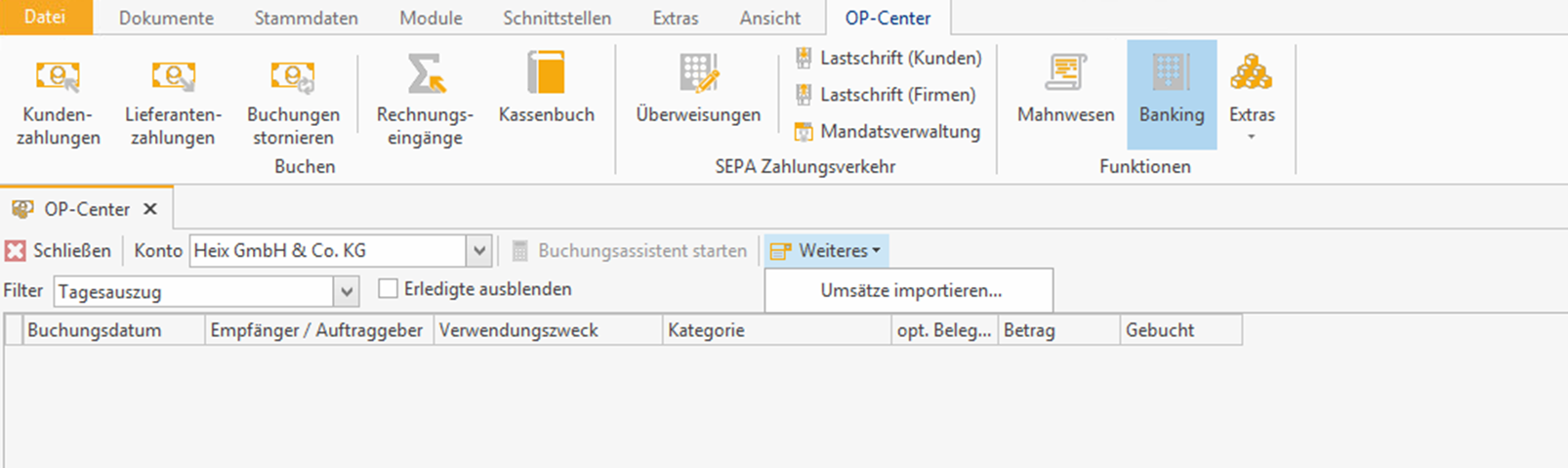Toggle Erledigte ausblenden checkbox
Image resolution: width=1568 pixels, height=468 pixels.
tap(389, 289)
